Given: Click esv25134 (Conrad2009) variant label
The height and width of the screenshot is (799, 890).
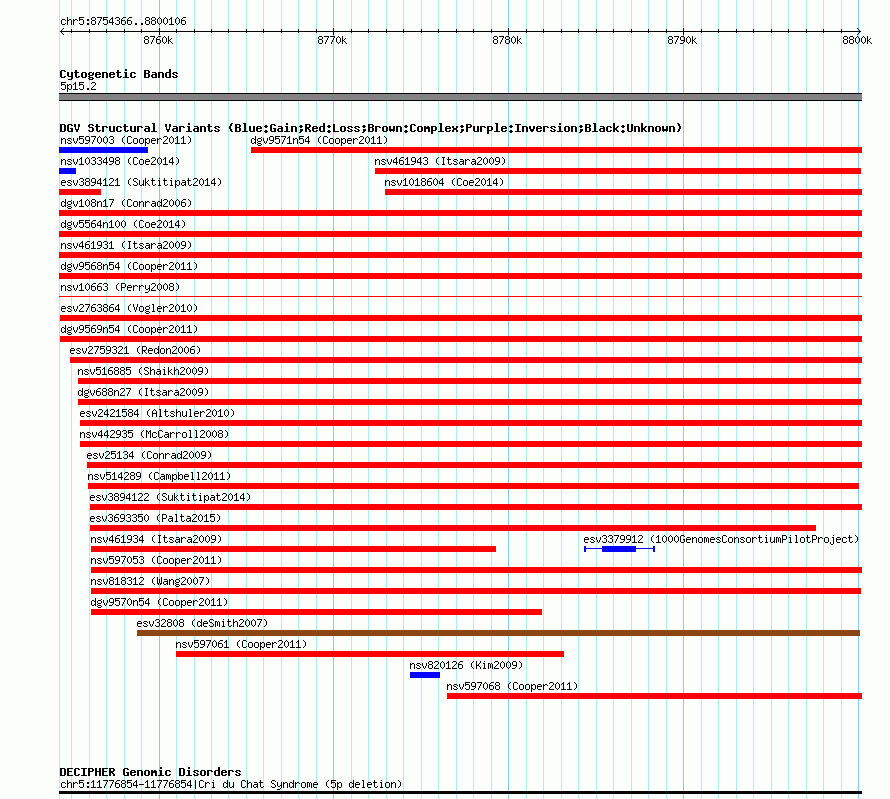Looking at the screenshot, I should [149, 455].
